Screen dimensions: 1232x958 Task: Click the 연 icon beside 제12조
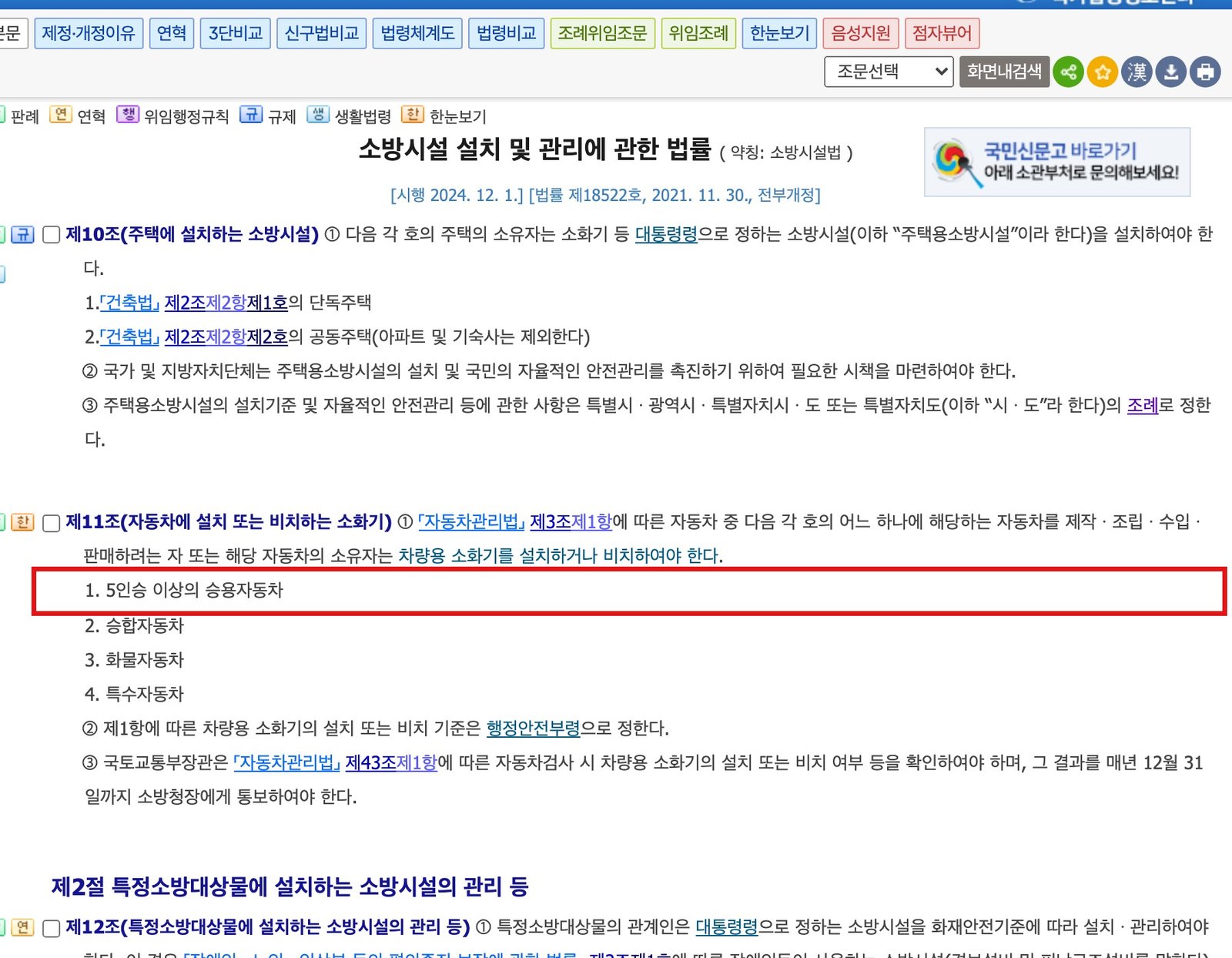pos(22,927)
